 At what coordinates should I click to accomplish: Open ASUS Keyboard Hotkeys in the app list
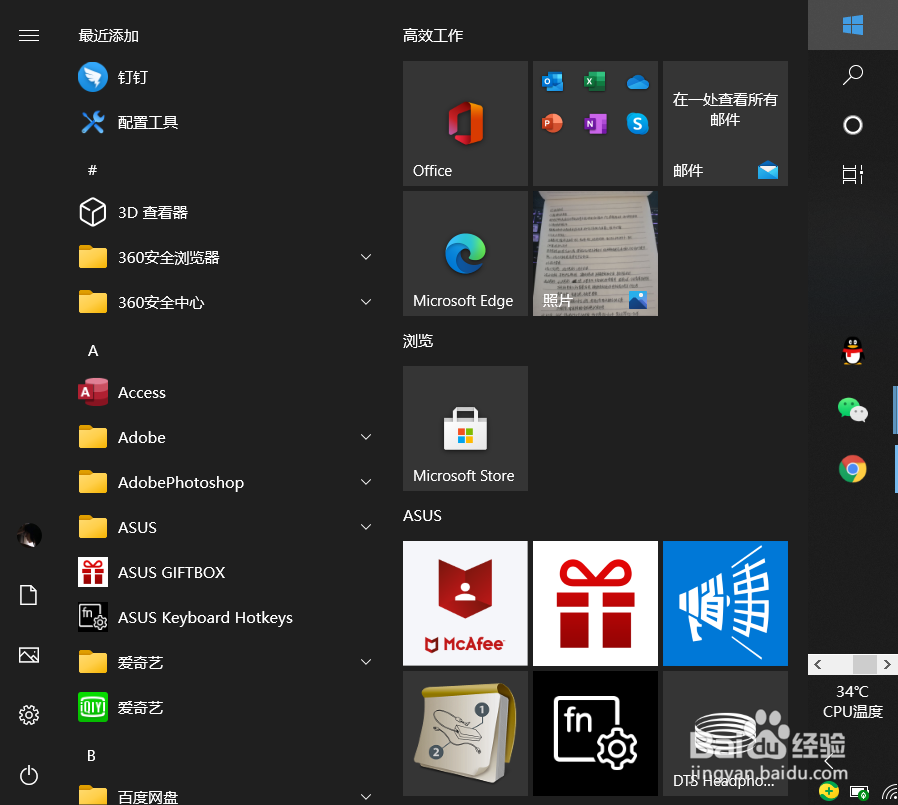coord(227,617)
